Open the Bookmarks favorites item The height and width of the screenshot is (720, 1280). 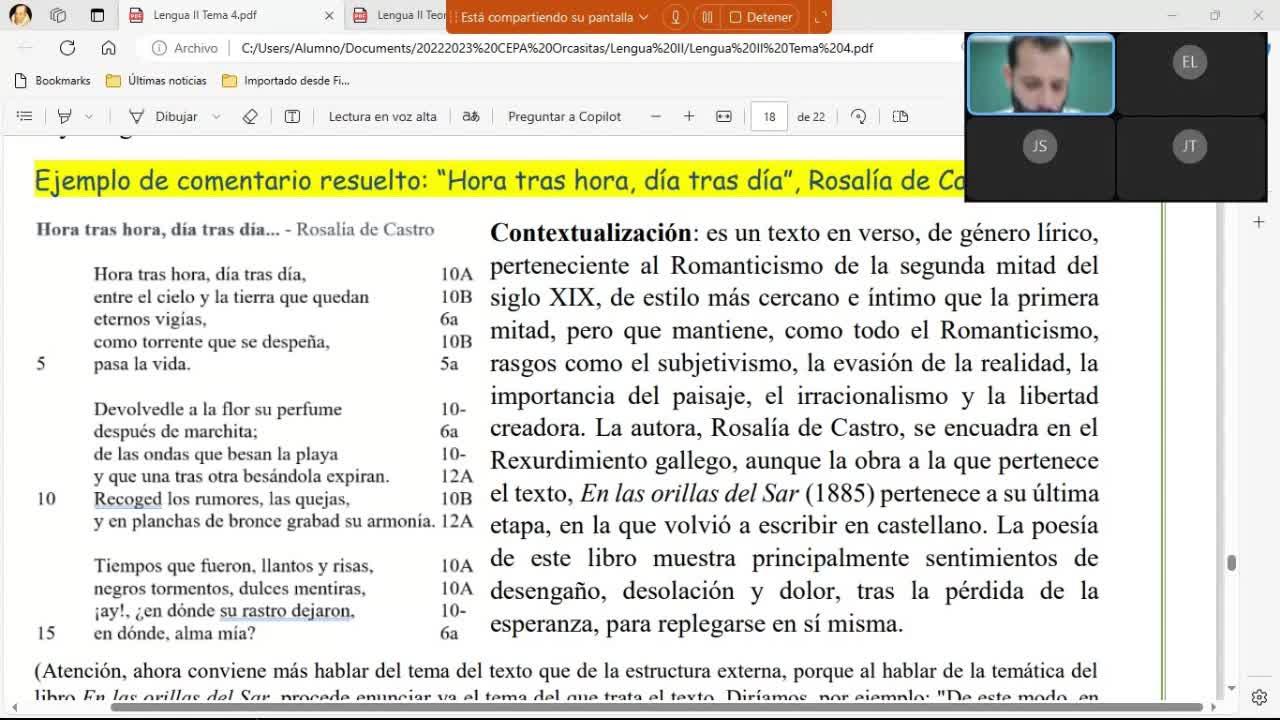tap(53, 80)
